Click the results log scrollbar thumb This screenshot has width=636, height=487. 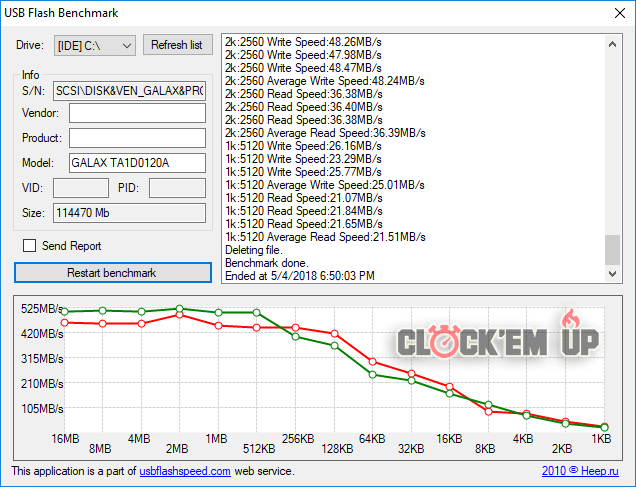click(x=612, y=249)
